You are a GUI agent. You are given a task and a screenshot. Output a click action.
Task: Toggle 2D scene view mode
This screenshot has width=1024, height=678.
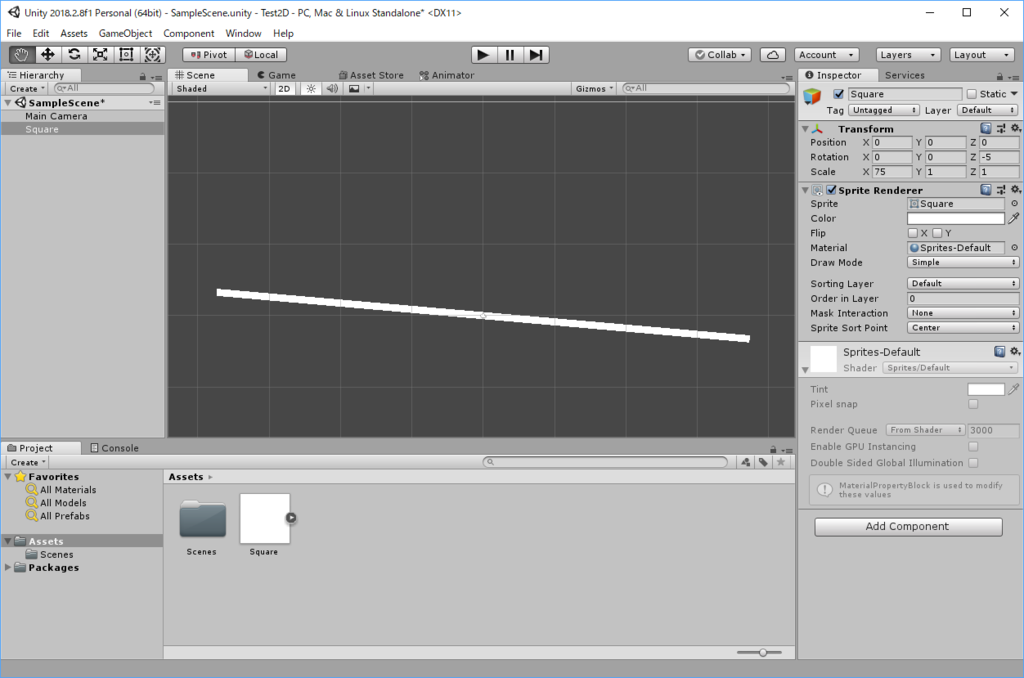click(284, 88)
